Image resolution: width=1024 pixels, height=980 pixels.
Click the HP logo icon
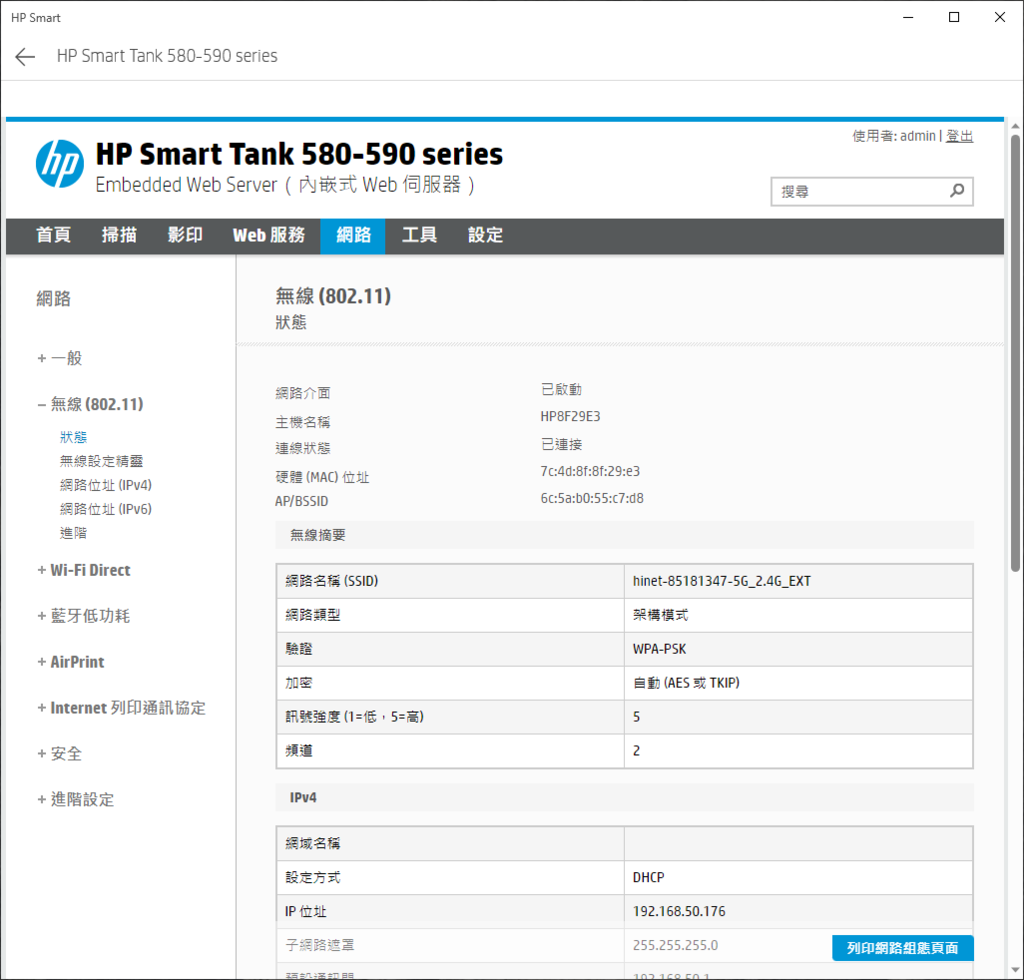pos(59,164)
